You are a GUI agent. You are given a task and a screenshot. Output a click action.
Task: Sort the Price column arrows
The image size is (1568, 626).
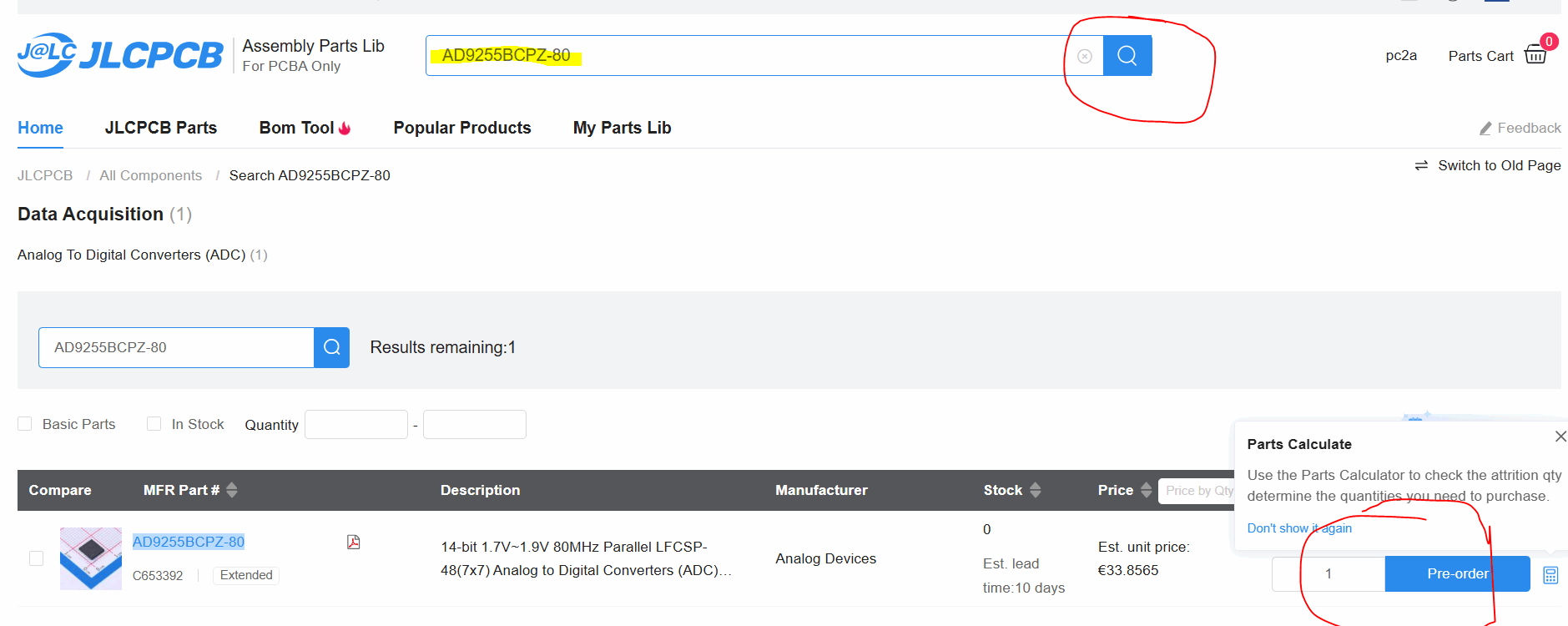(x=1147, y=490)
